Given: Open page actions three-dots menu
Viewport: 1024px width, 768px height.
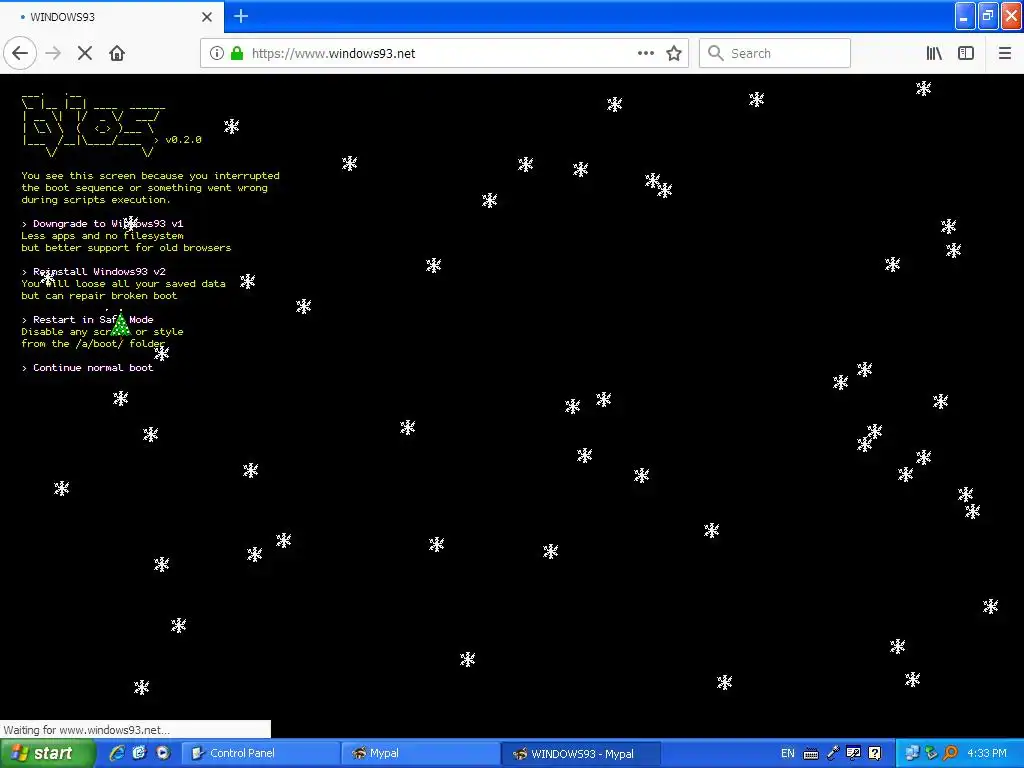Looking at the screenshot, I should 646,54.
